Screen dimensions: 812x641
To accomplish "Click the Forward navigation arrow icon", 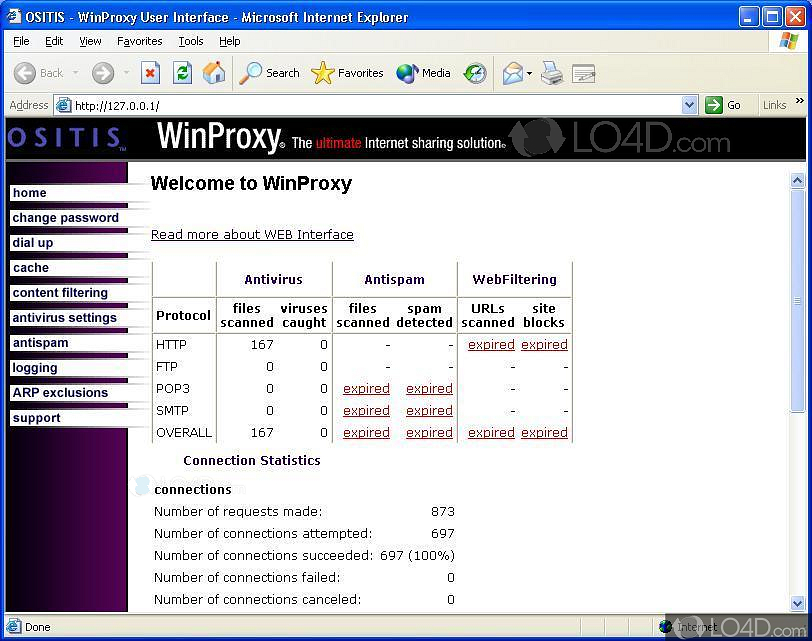I will (x=103, y=73).
